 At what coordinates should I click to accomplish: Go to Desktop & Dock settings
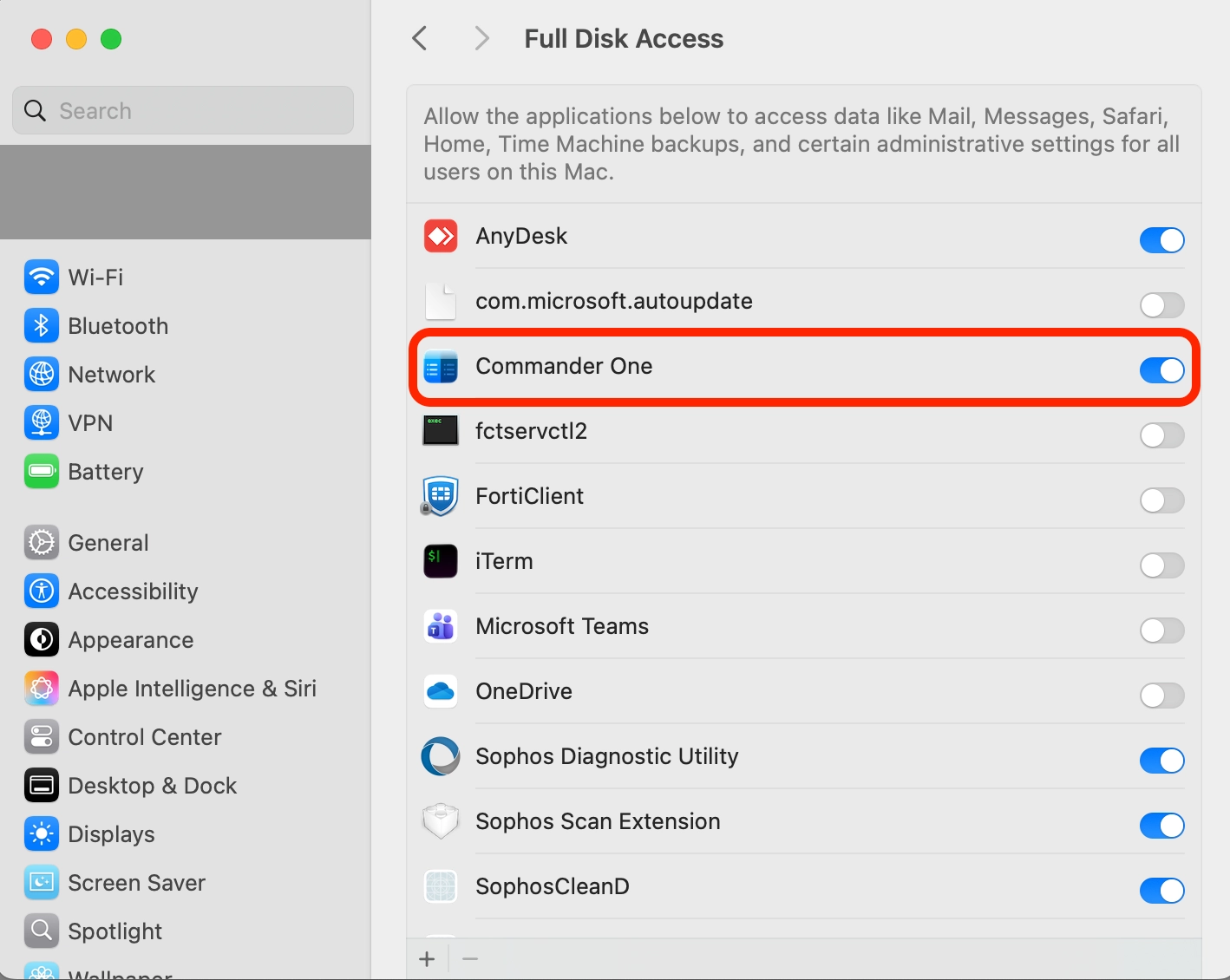click(x=152, y=786)
